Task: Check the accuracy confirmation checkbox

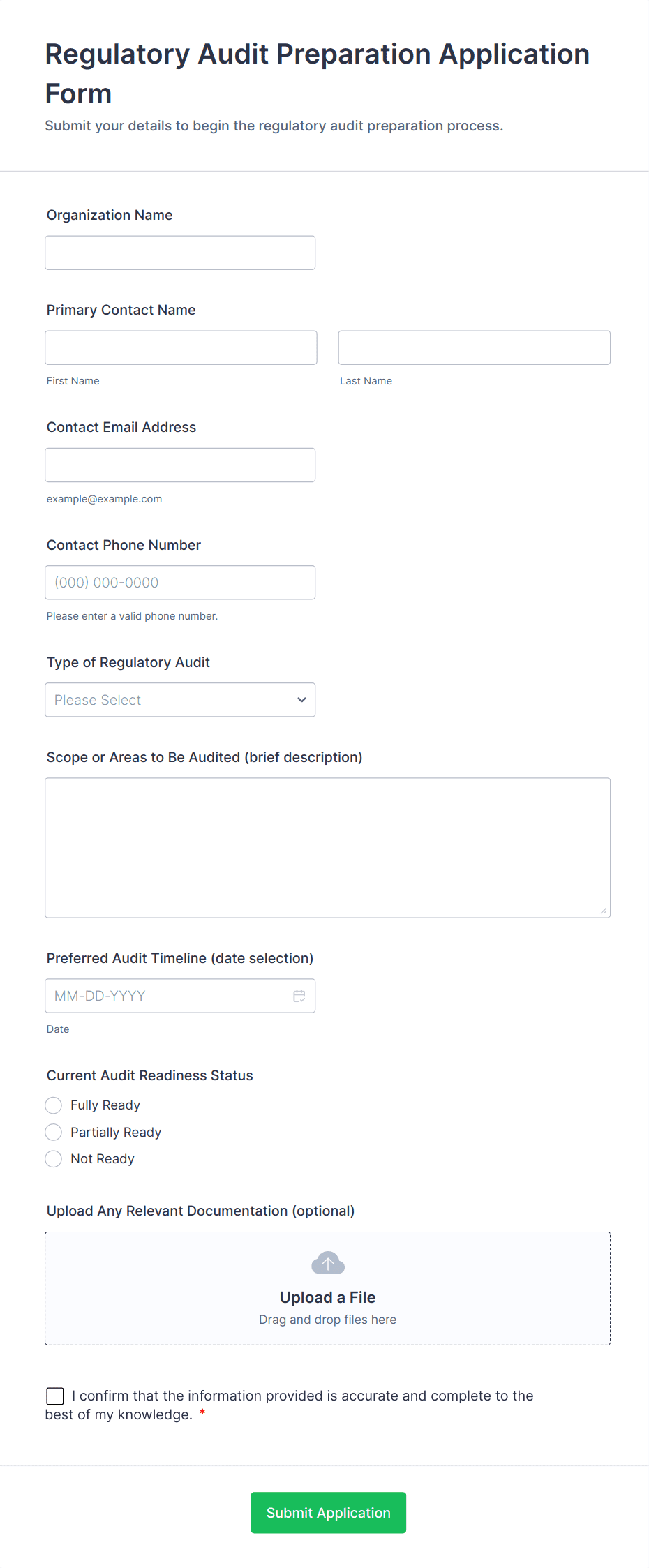Action: [55, 1396]
